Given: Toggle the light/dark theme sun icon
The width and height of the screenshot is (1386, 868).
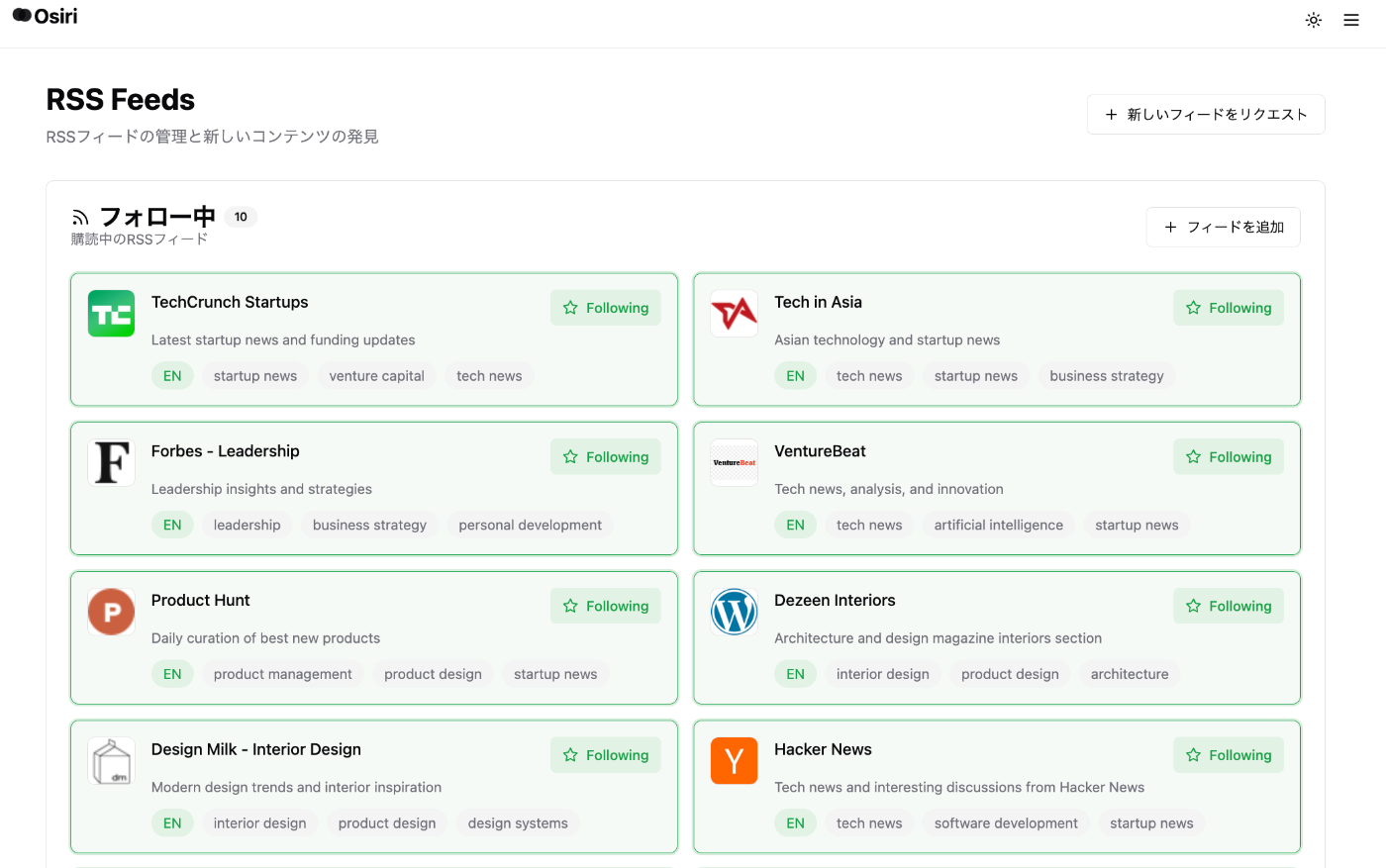Looking at the screenshot, I should (x=1314, y=20).
